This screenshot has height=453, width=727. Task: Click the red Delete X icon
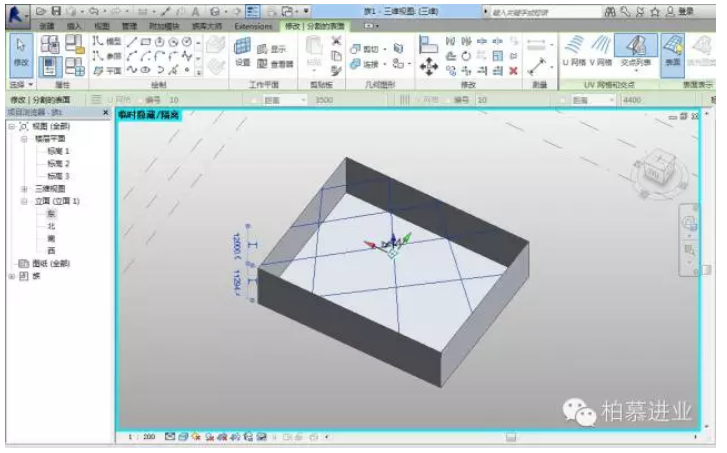point(513,70)
